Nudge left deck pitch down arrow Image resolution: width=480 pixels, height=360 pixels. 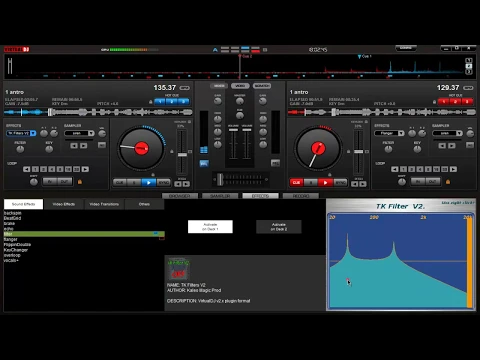pyautogui.click(x=178, y=184)
